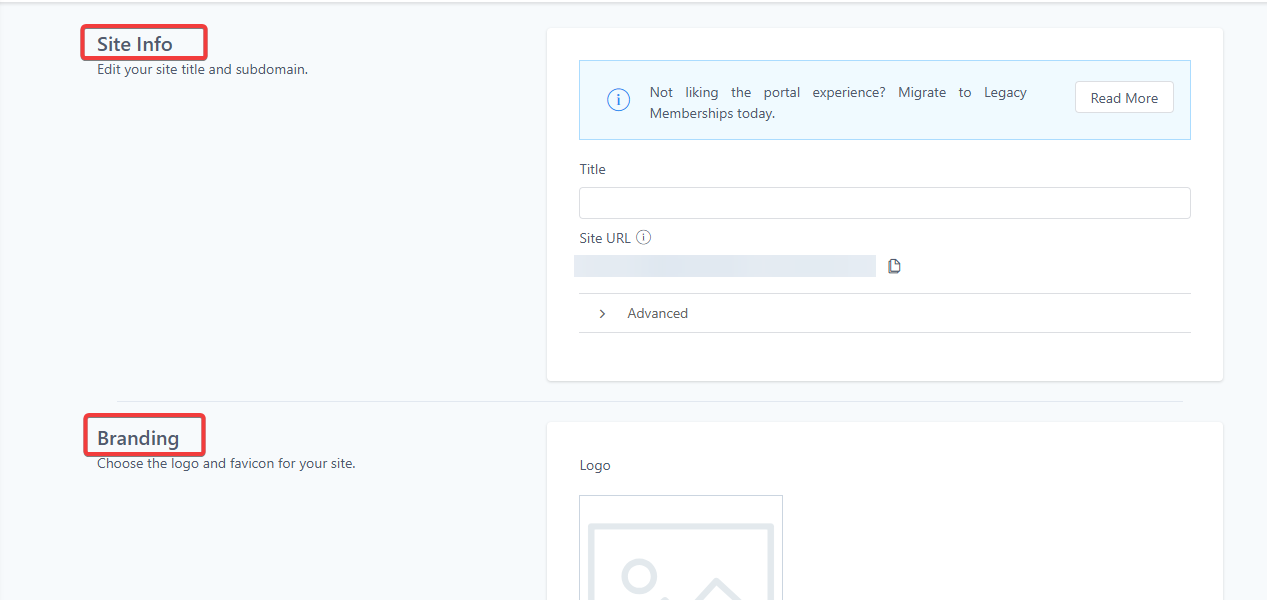Image resolution: width=1267 pixels, height=600 pixels.
Task: Click the Advanced label text
Action: [x=657, y=314]
